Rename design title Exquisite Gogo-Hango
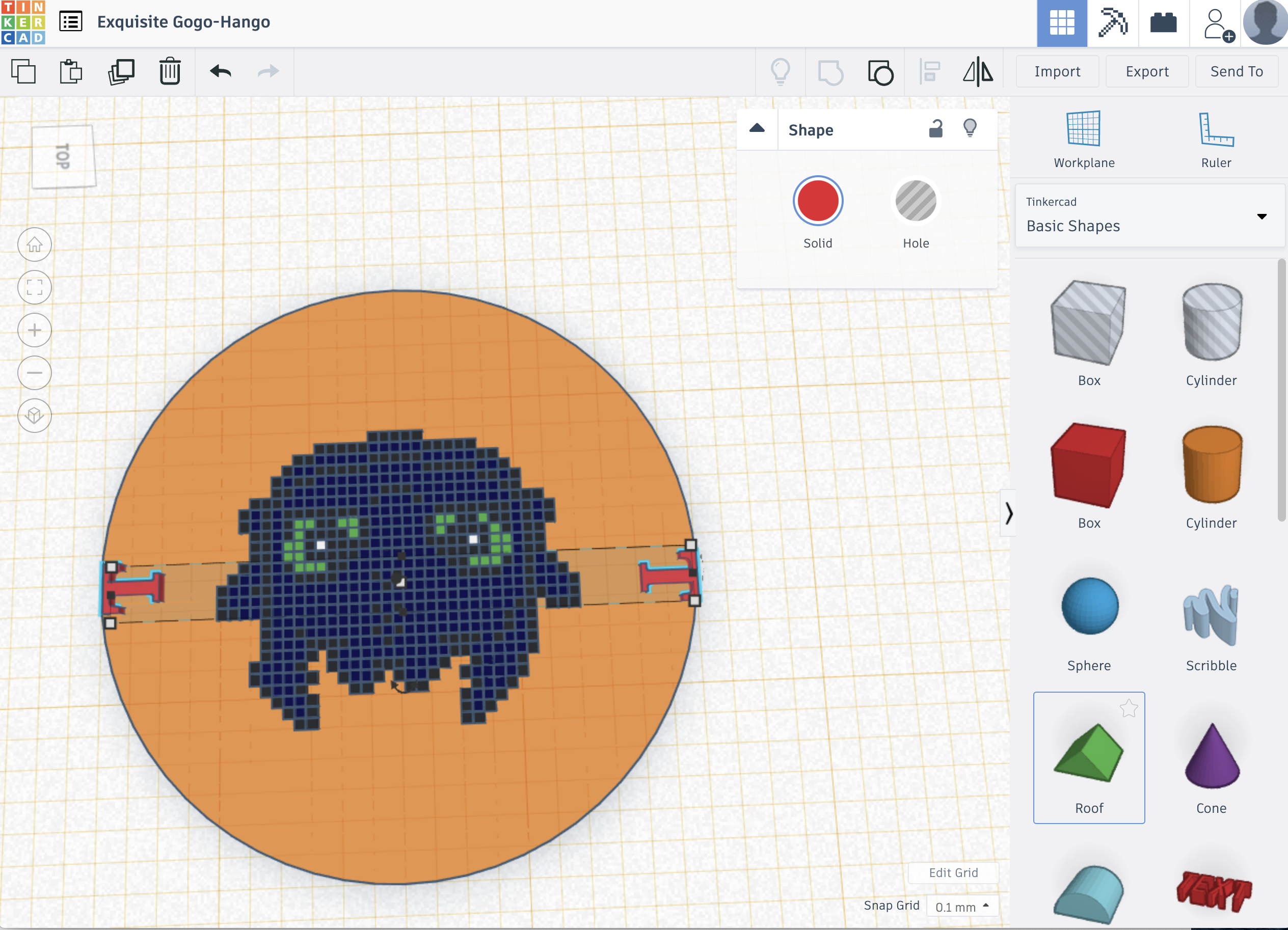The height and width of the screenshot is (930, 1288). click(x=183, y=22)
